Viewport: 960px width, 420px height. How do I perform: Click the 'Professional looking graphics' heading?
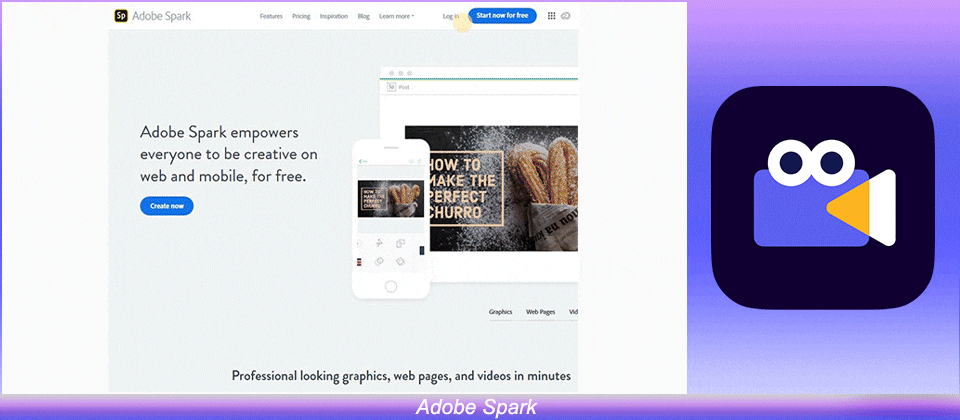point(401,375)
